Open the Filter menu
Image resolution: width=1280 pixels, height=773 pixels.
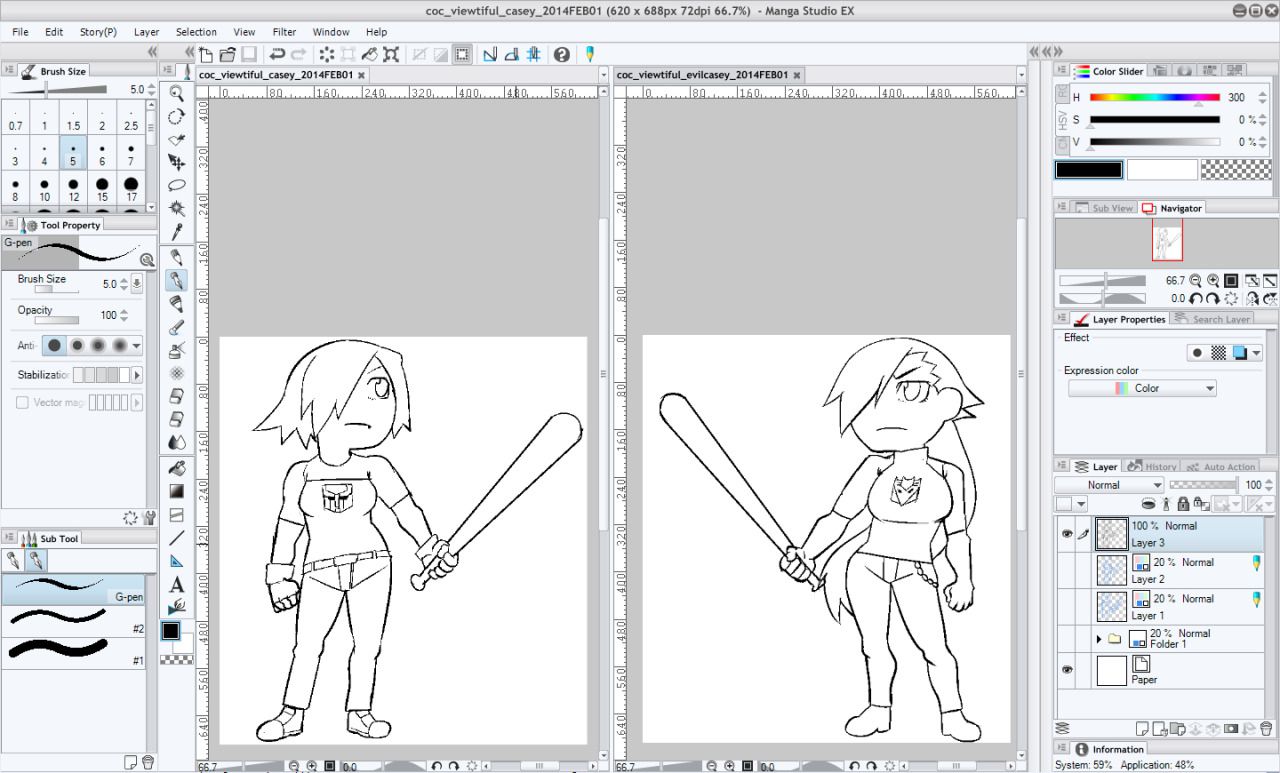(284, 32)
